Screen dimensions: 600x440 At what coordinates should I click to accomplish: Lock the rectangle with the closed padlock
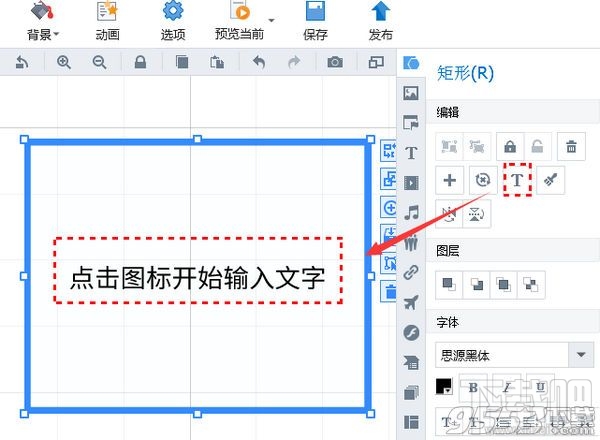tap(510, 147)
